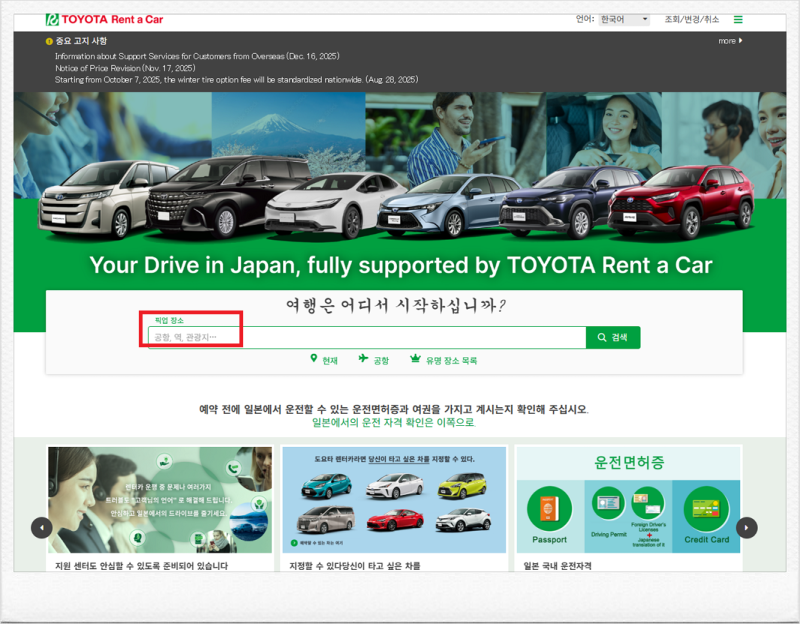This screenshot has width=800, height=624.
Task: Select the 현재 current location pin option
Action: (x=324, y=360)
